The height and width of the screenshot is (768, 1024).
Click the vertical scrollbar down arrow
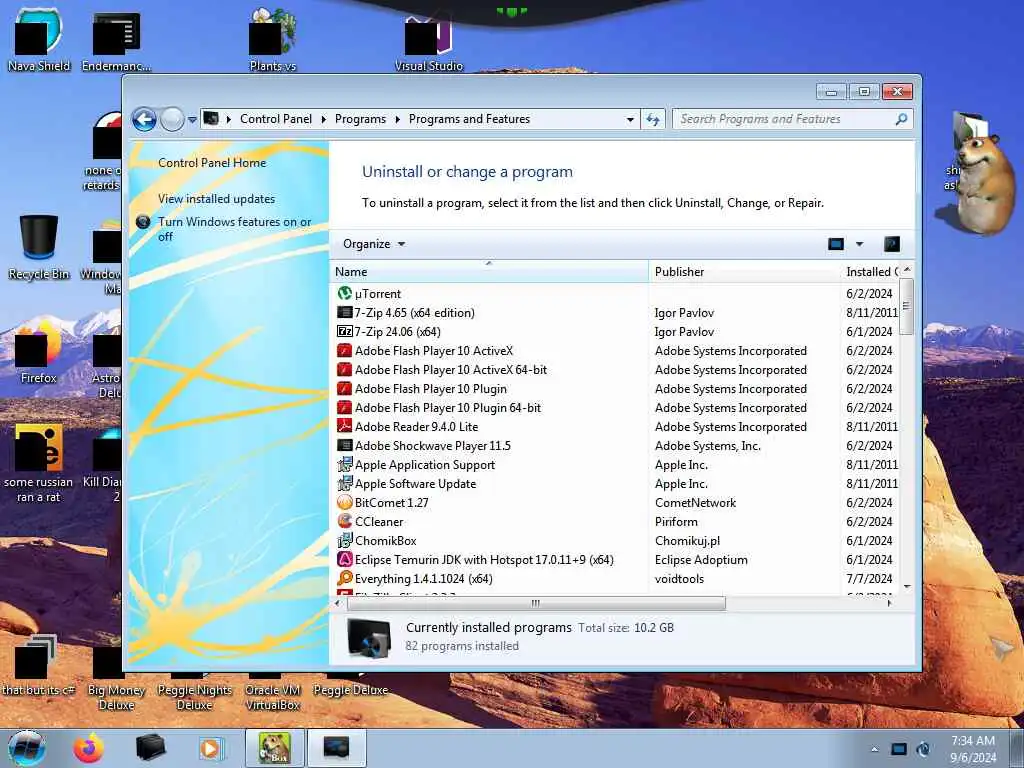(x=906, y=586)
